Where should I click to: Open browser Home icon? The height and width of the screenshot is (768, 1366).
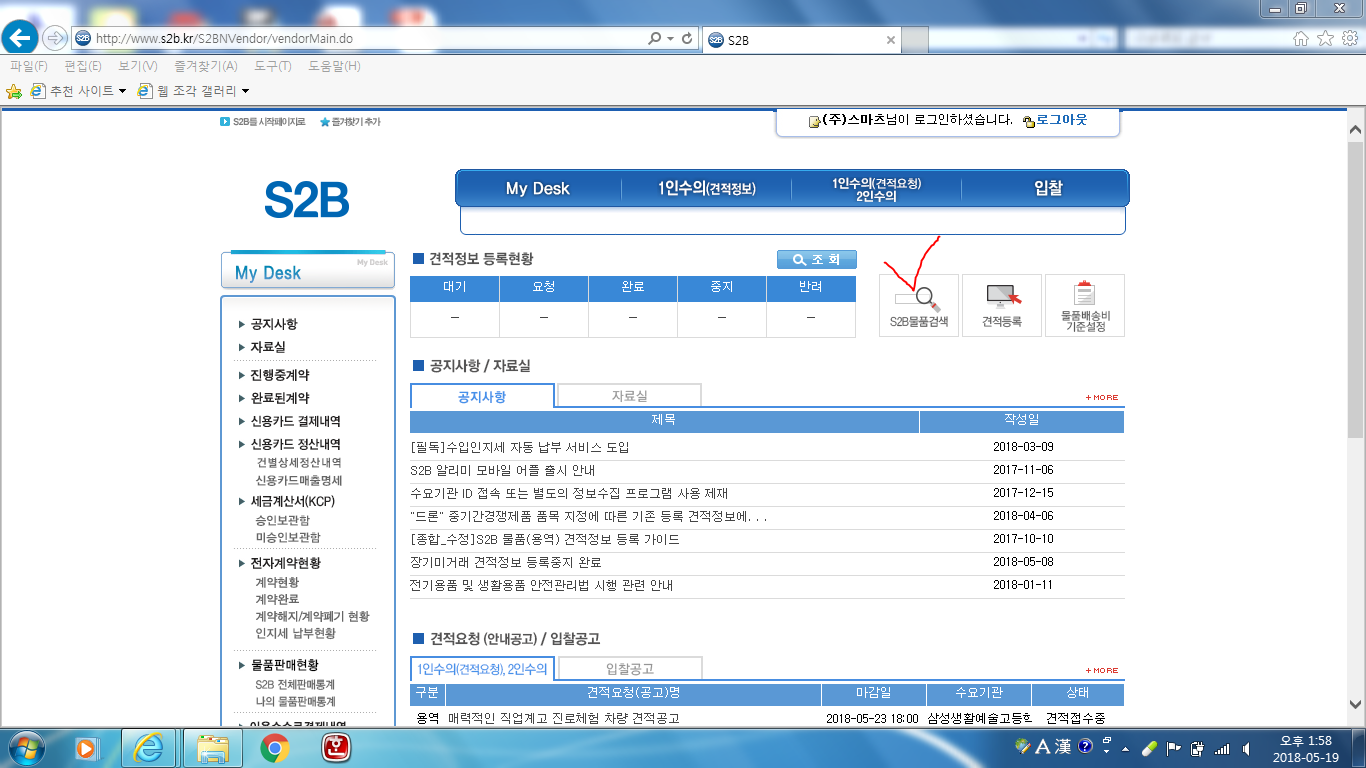pyautogui.click(x=1301, y=38)
